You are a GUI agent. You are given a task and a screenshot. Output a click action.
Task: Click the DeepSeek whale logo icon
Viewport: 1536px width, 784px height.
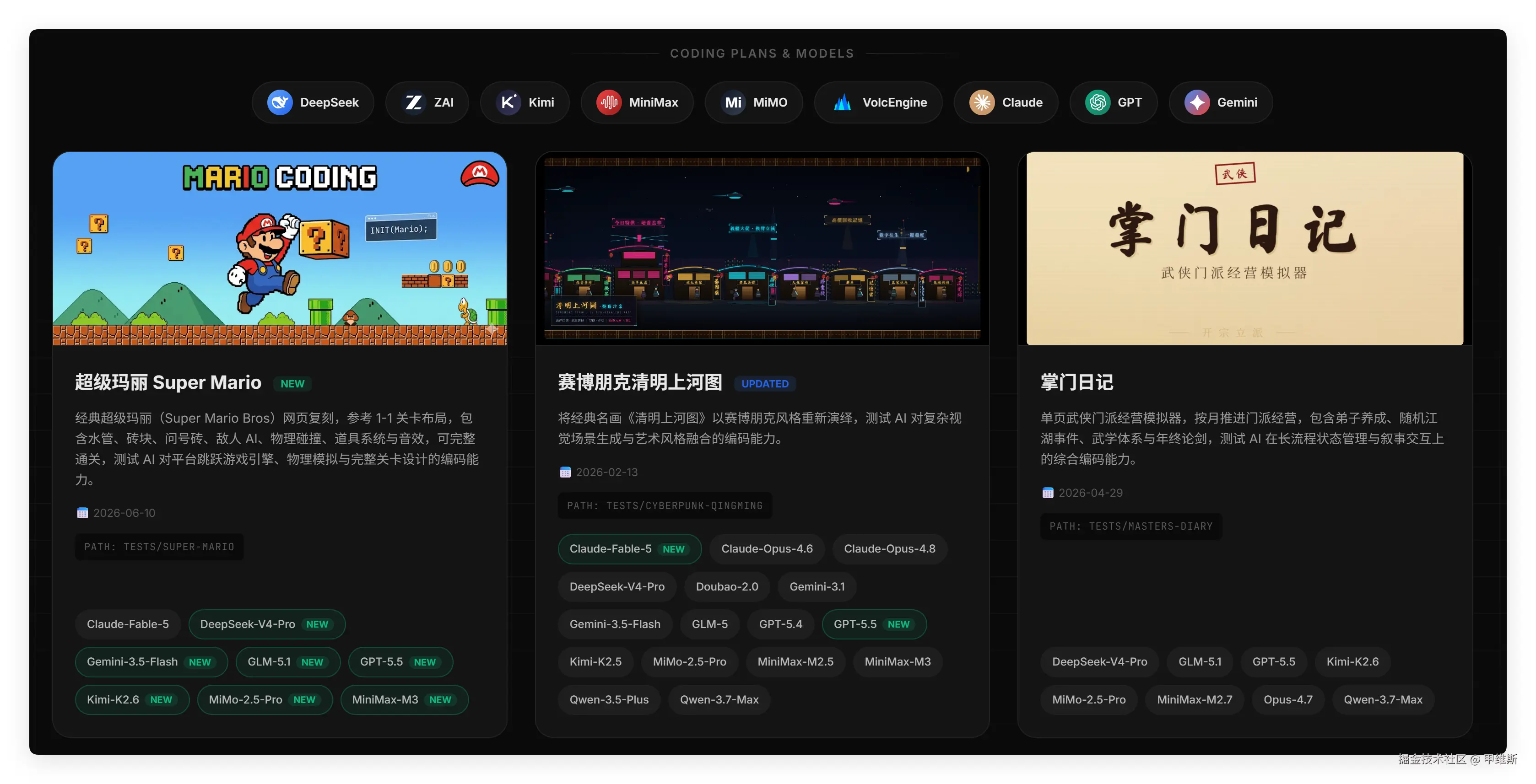(x=280, y=102)
